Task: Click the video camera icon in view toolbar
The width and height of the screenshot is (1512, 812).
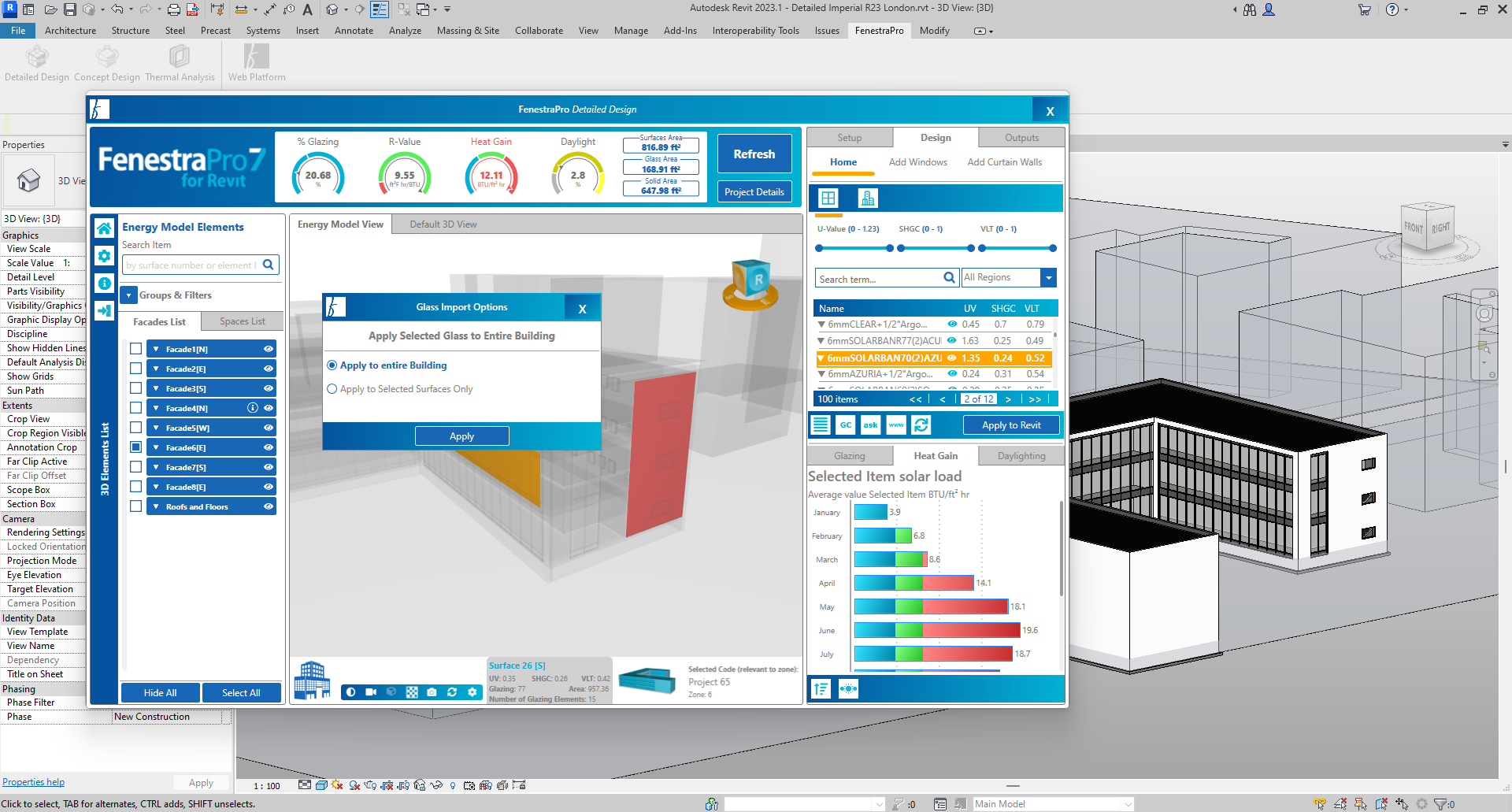Action: point(371,692)
